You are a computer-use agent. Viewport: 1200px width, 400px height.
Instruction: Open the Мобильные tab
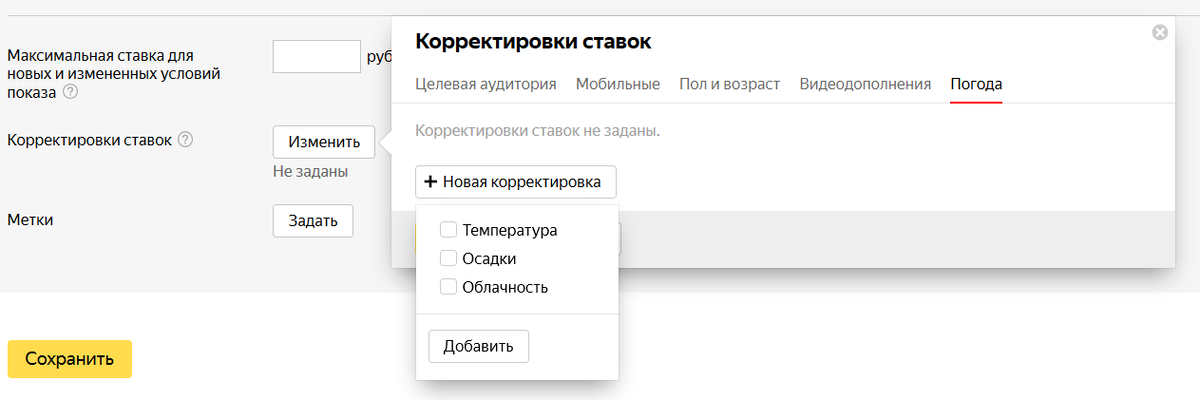tap(618, 84)
